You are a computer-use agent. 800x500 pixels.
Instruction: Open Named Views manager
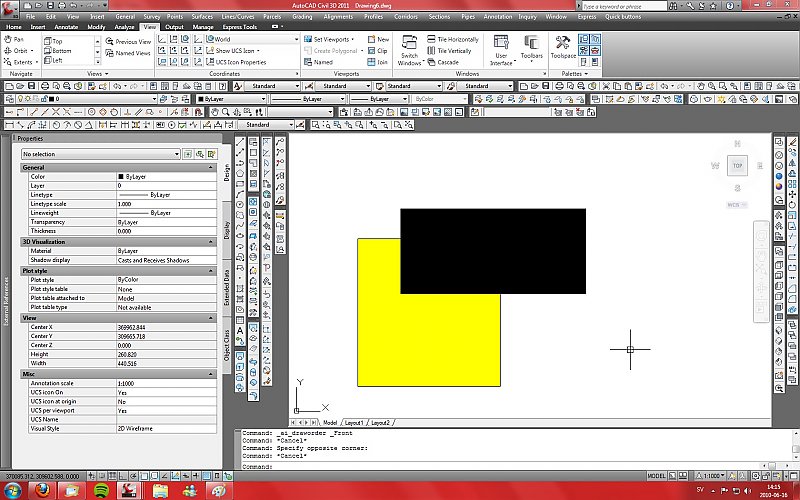coord(128,53)
